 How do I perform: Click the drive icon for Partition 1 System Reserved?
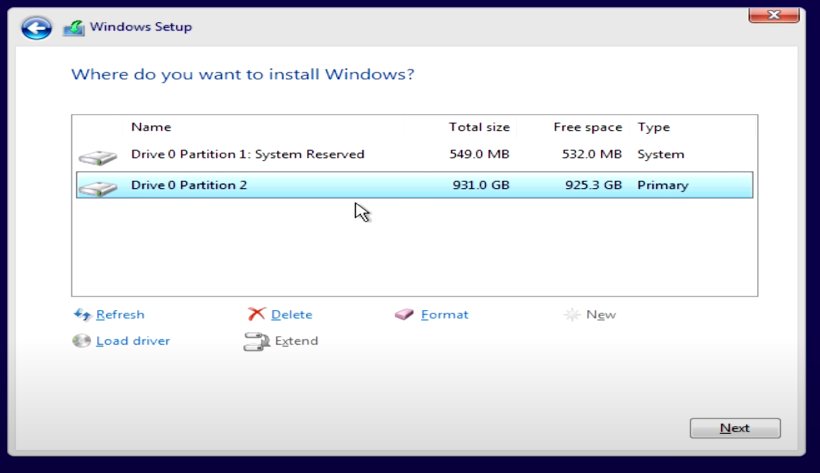(98, 157)
